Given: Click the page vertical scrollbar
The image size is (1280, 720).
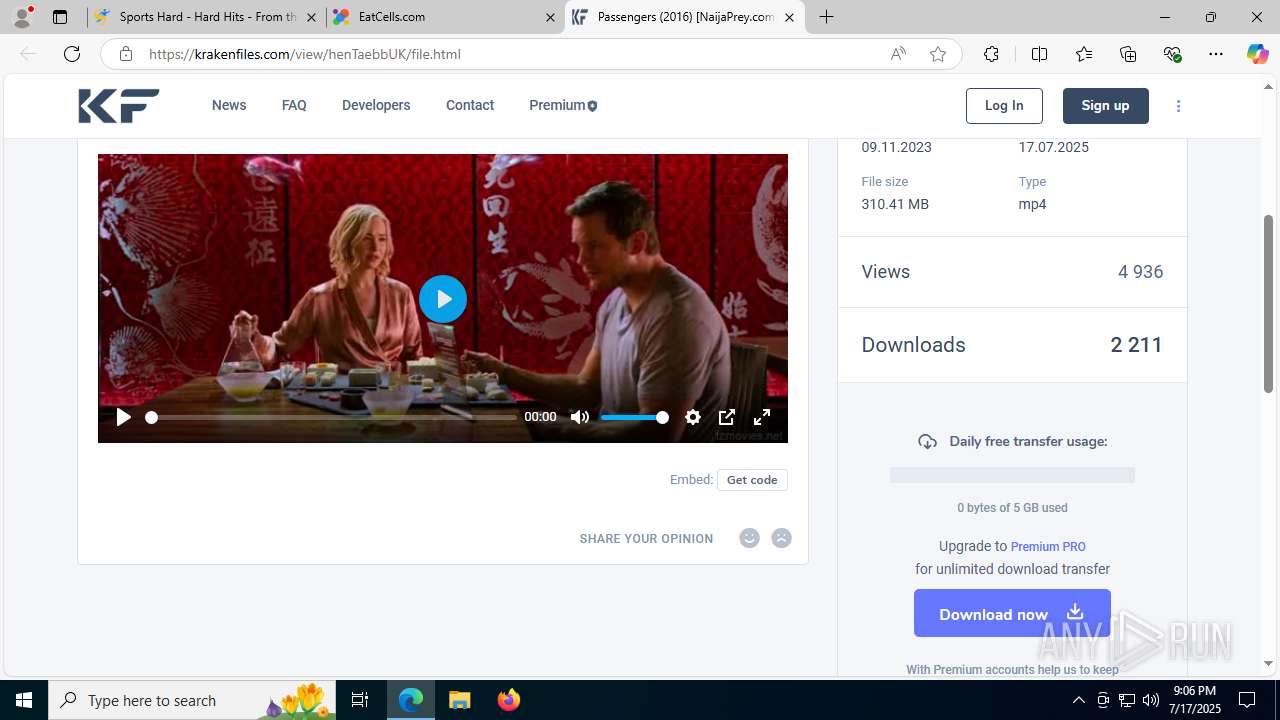Looking at the screenshot, I should 1268,302.
